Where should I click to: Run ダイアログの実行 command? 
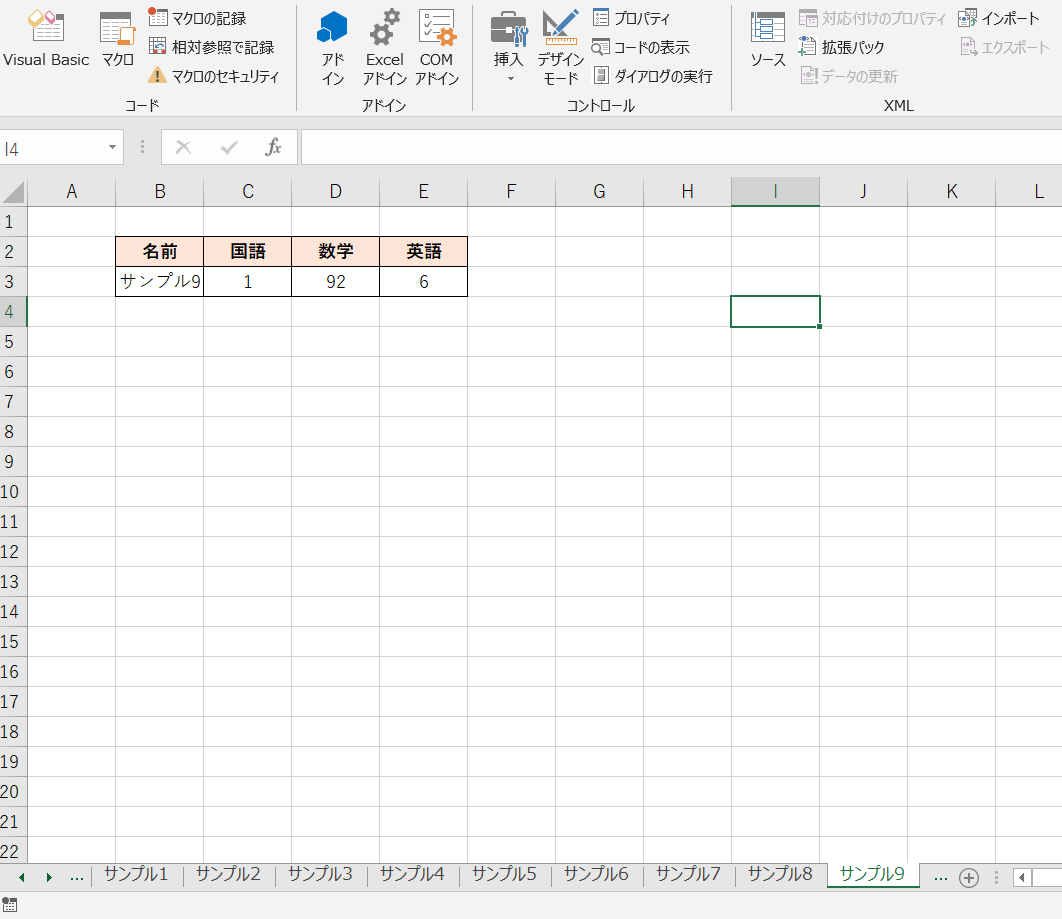point(653,76)
